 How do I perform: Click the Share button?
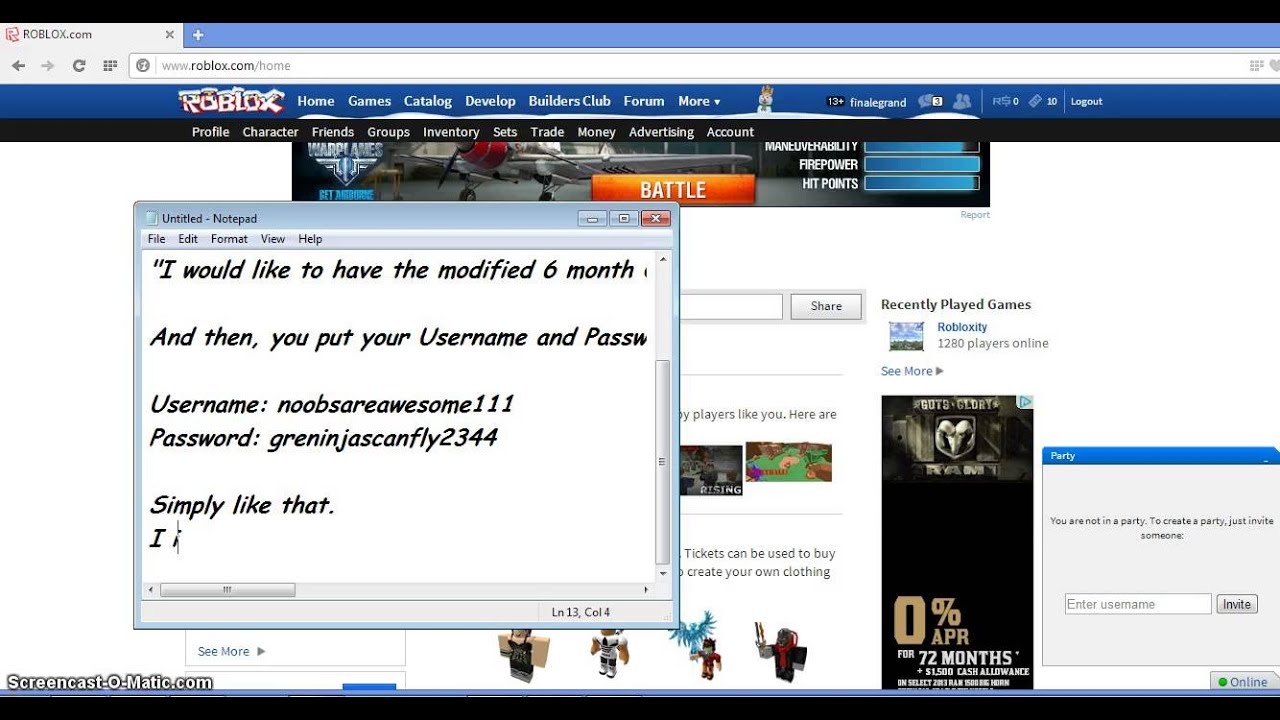[x=826, y=306]
